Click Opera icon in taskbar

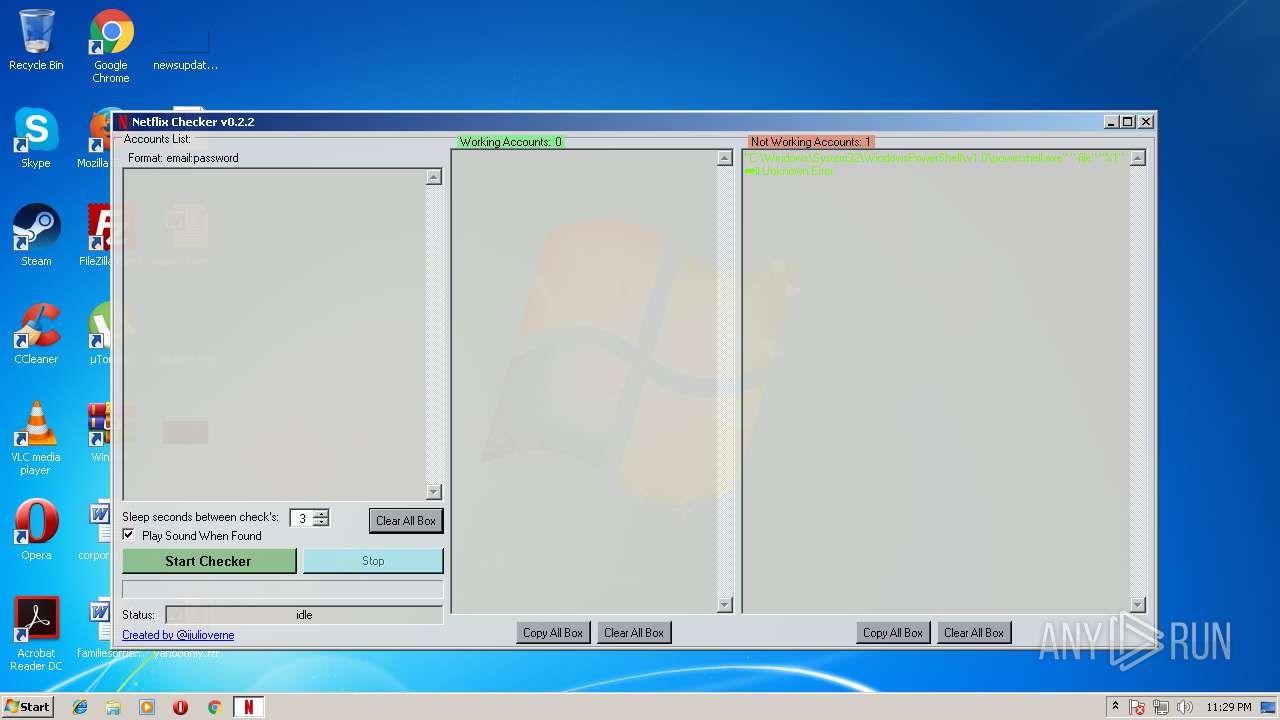[181, 707]
